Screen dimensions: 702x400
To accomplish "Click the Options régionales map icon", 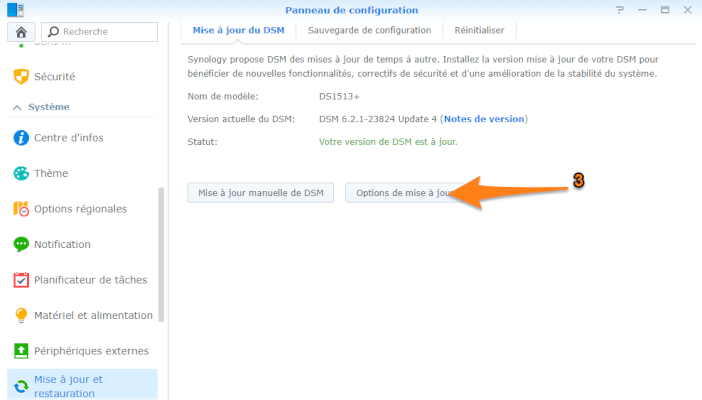I will coord(21,209).
